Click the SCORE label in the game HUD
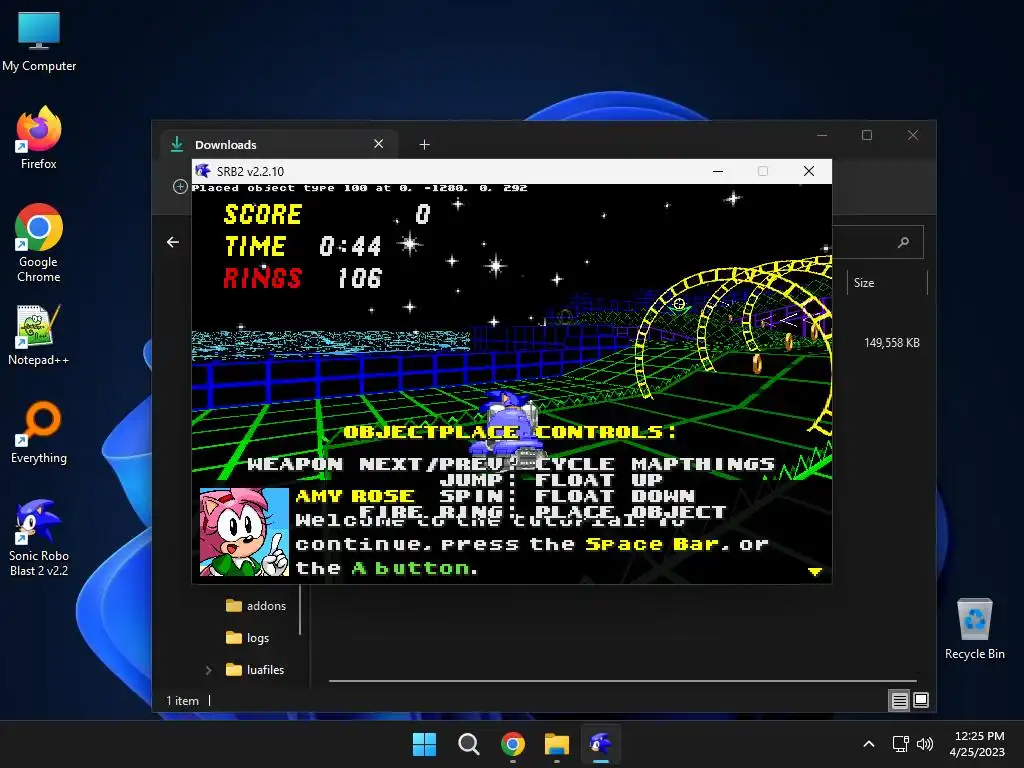1024x768 pixels. [263, 214]
